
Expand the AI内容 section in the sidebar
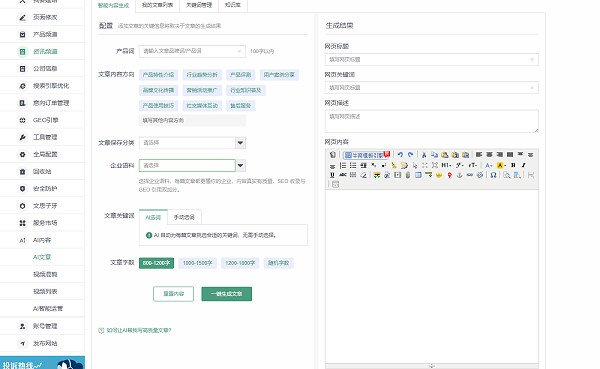pyautogui.click(x=42, y=240)
